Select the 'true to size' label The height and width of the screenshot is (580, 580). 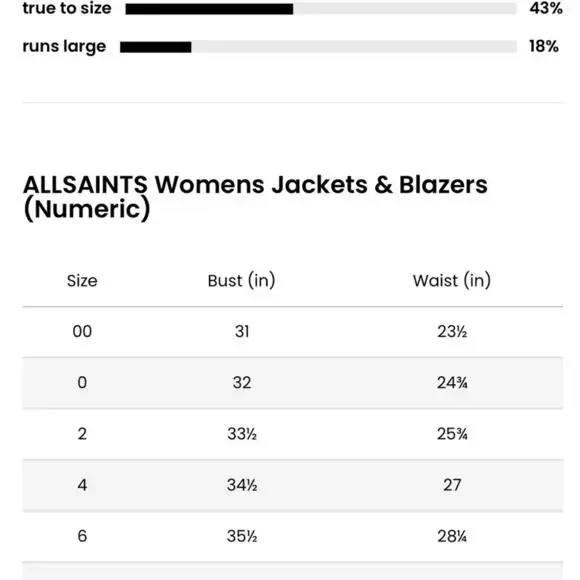click(x=67, y=8)
